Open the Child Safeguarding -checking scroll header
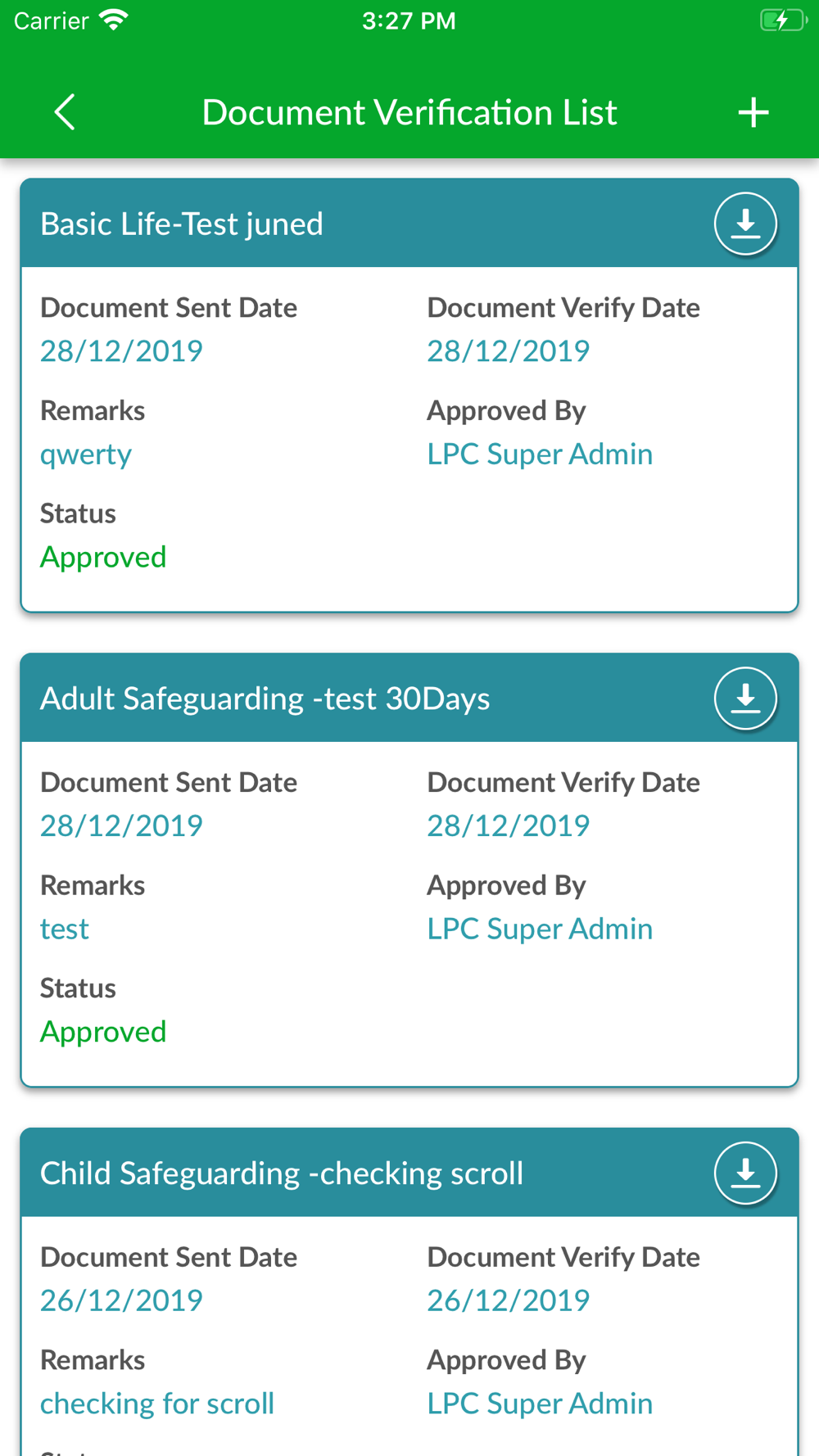 click(x=409, y=1173)
